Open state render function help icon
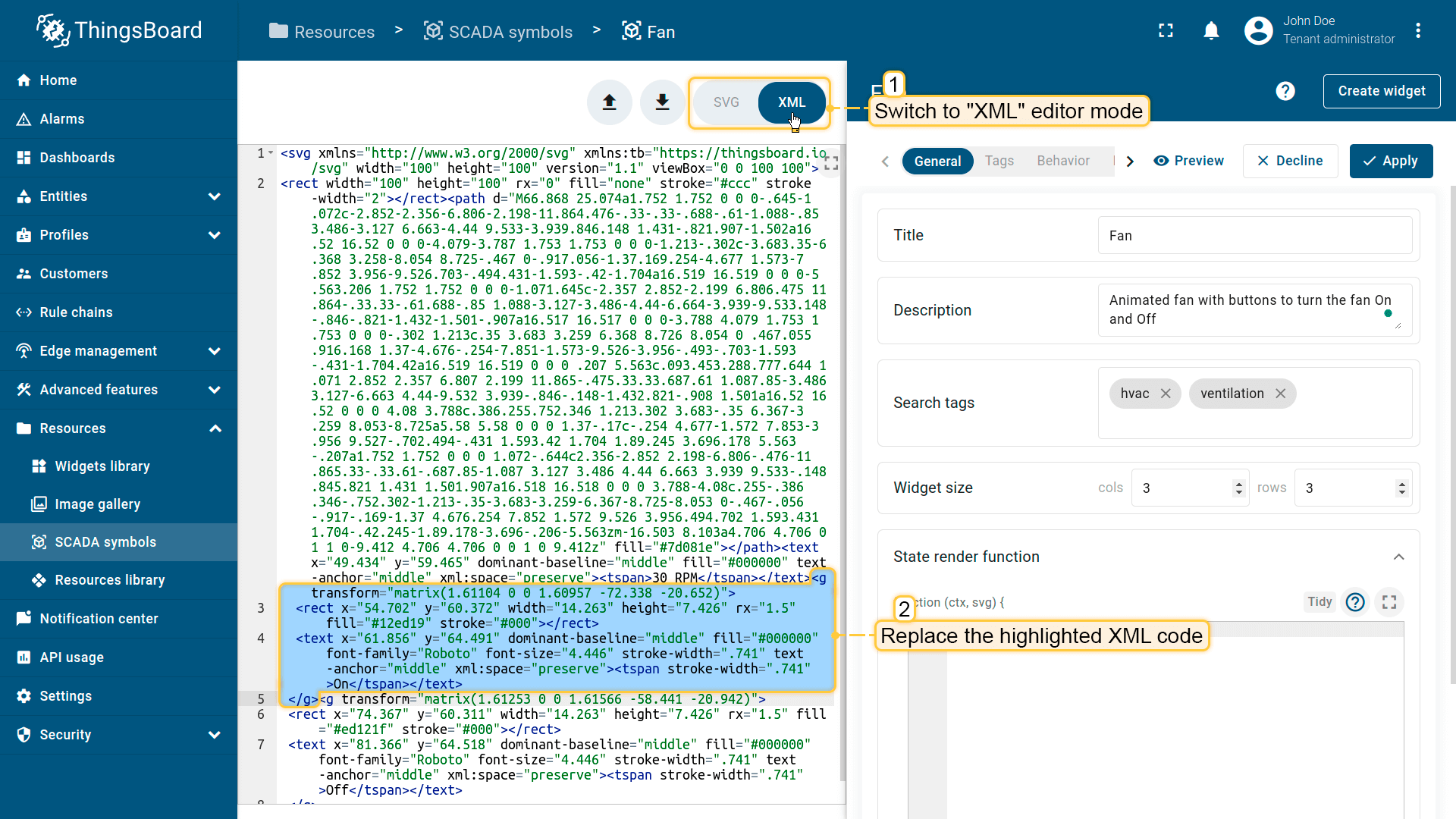Image resolution: width=1456 pixels, height=819 pixels. click(x=1354, y=602)
